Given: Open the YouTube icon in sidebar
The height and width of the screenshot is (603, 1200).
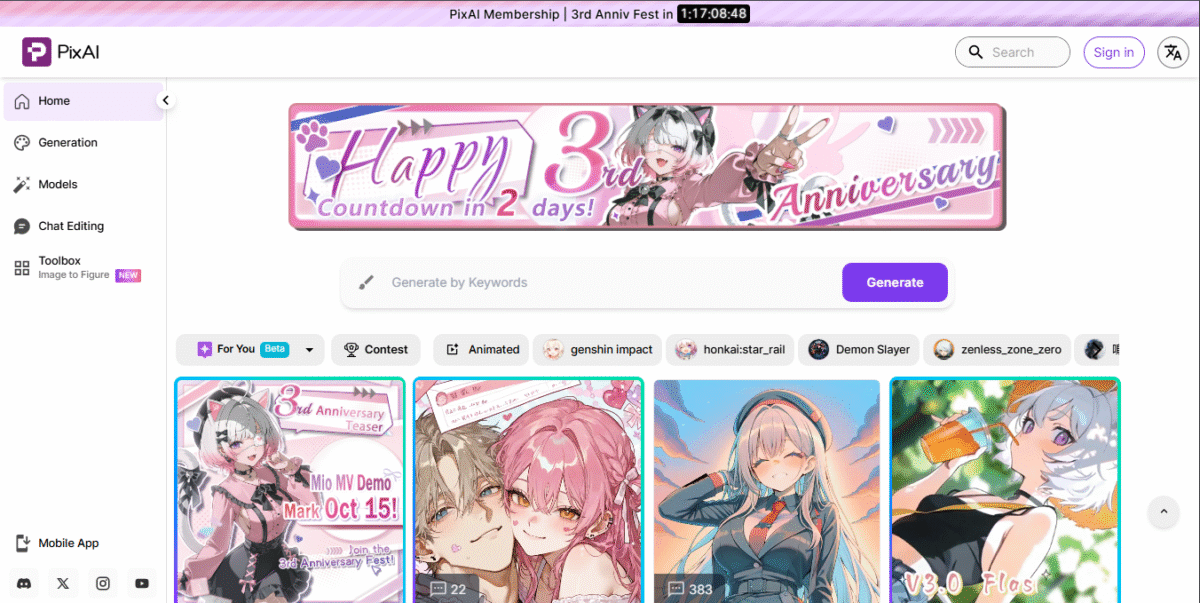Looking at the screenshot, I should 142,583.
